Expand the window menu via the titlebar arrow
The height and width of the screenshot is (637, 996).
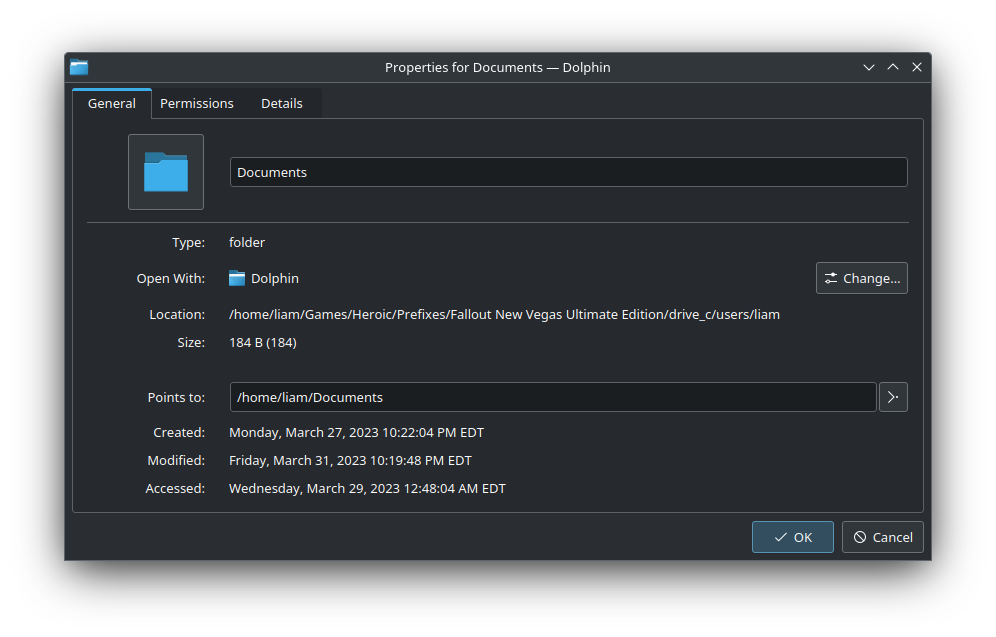869,67
